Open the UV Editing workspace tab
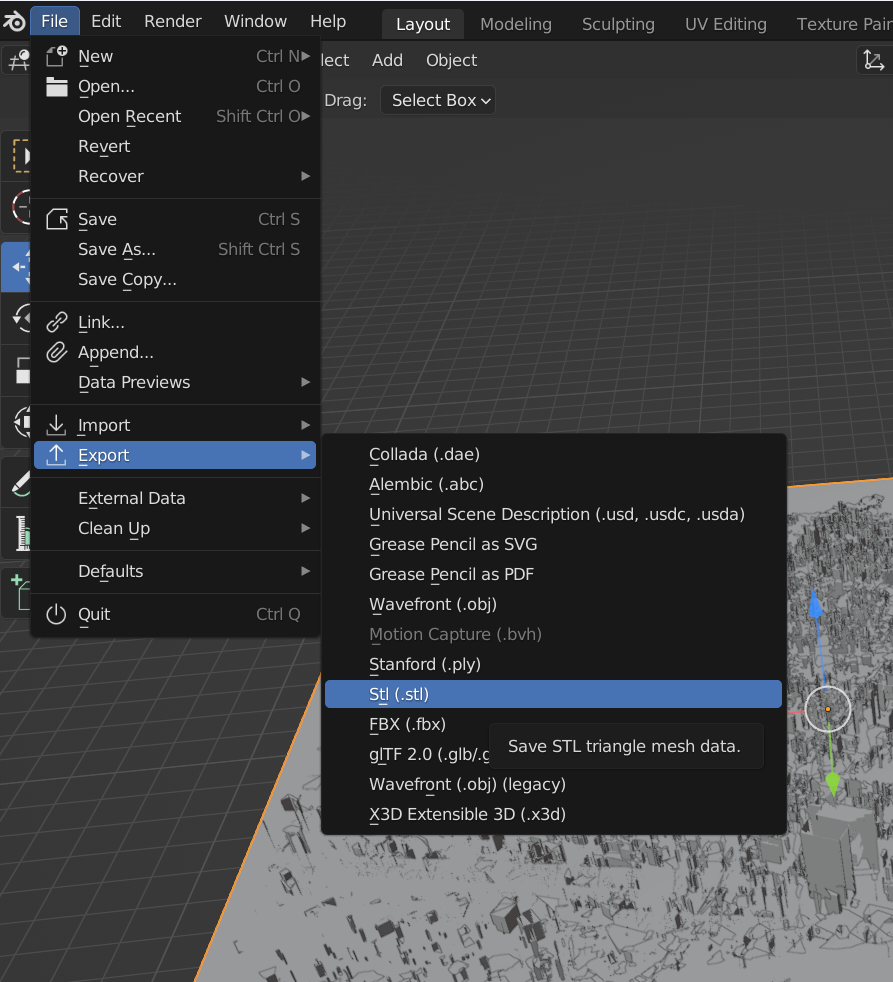 [x=725, y=24]
